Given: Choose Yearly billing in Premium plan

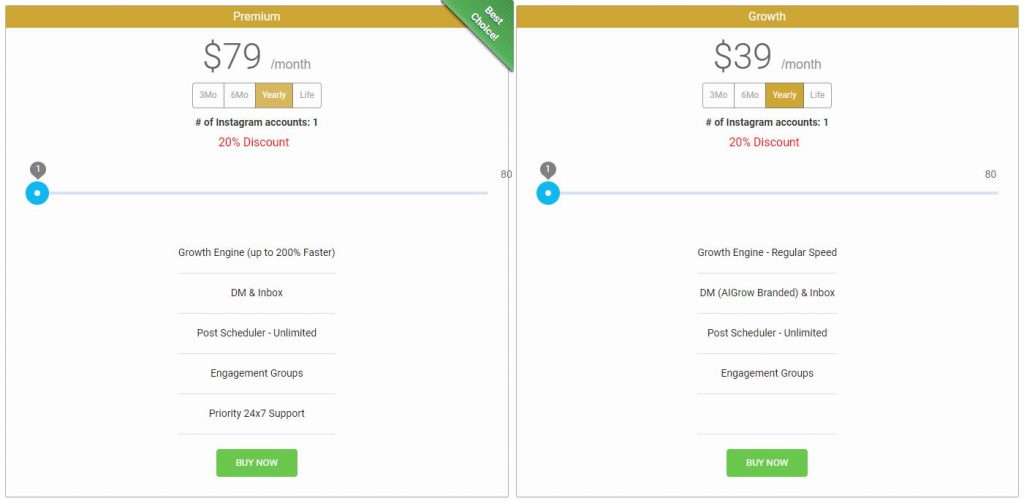Looking at the screenshot, I should 274,95.
